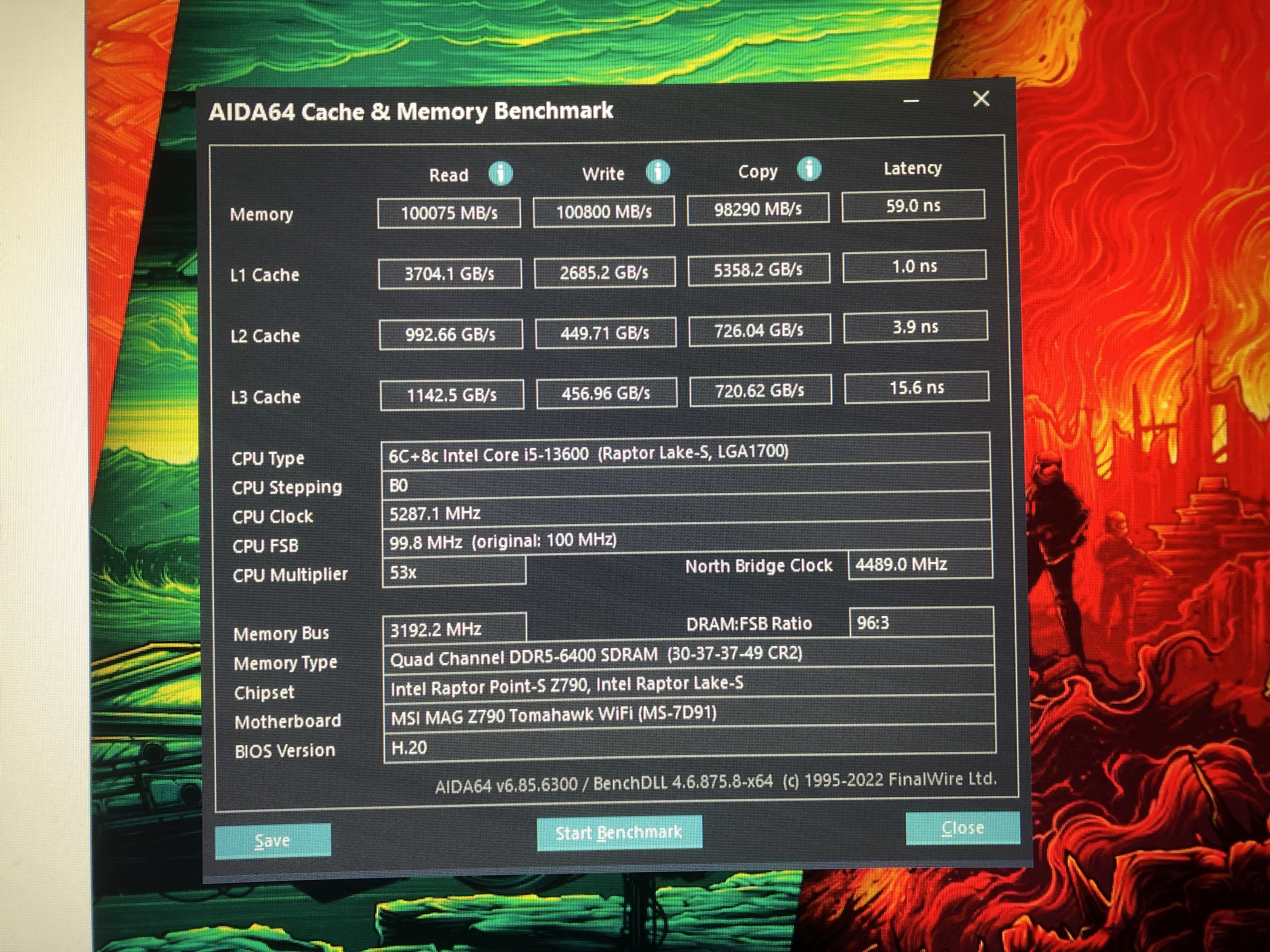Image resolution: width=1270 pixels, height=952 pixels.
Task: Click the North Bridge Clock value 4489.0 MHz
Action: (920, 565)
